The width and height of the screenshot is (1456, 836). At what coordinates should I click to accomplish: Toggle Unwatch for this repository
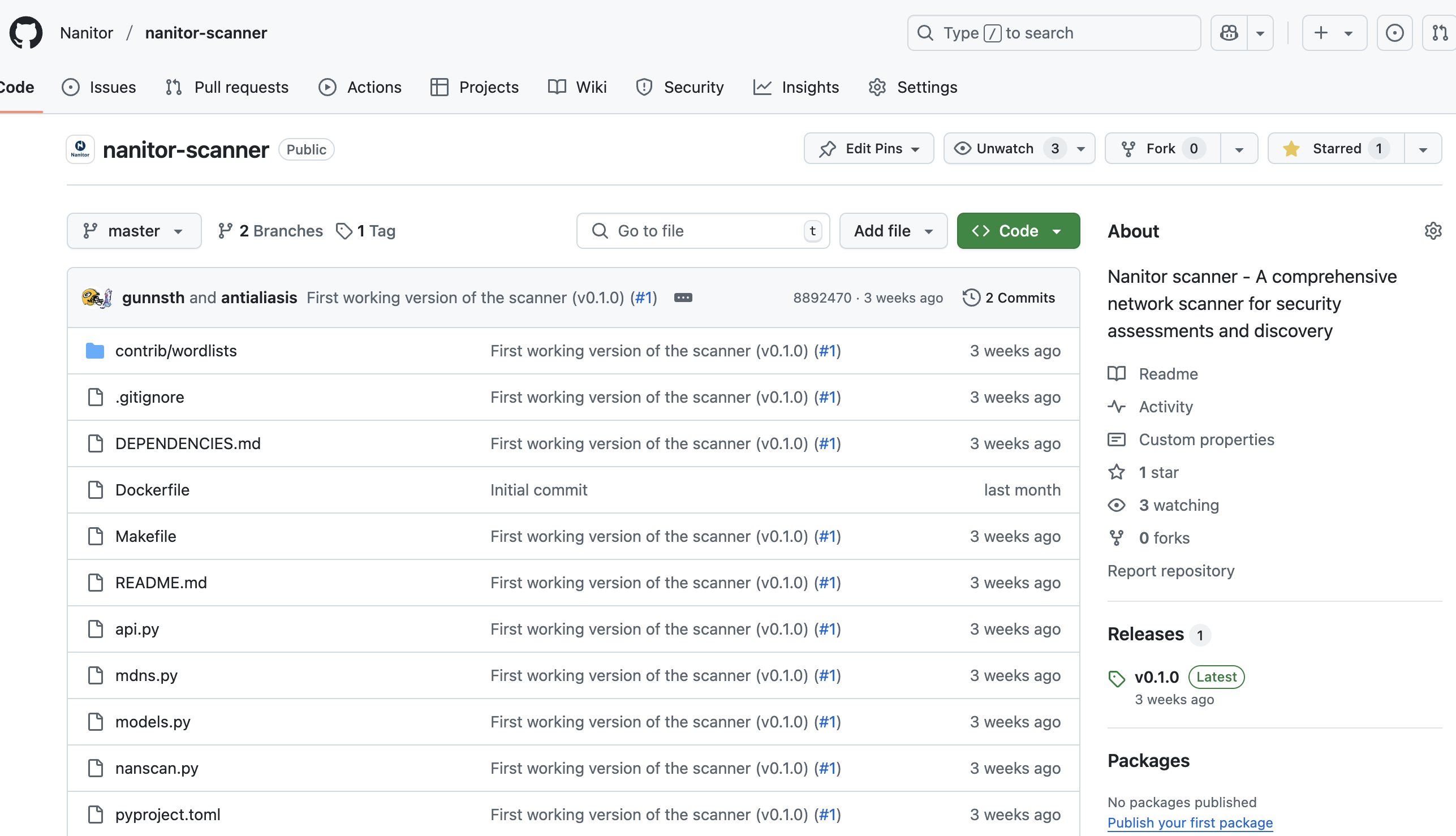[1005, 149]
